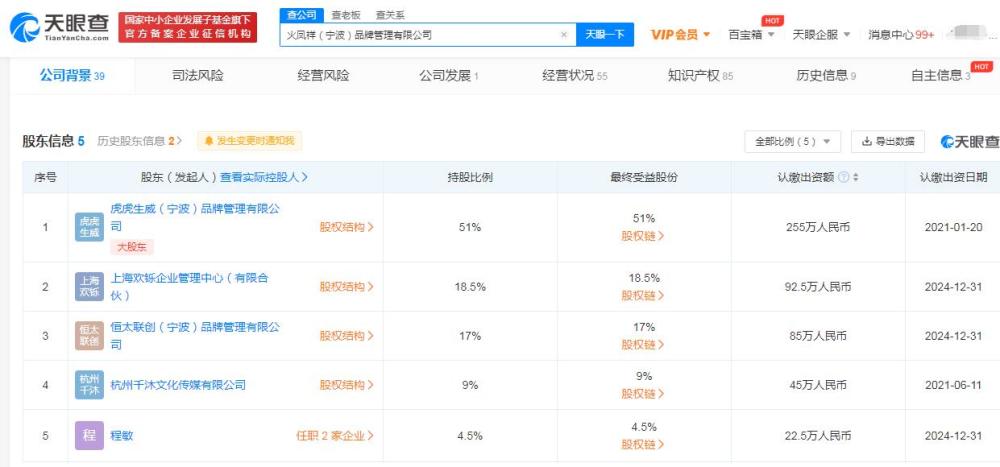Switch to the 司法风险 tab
1000x467 pixels.
pyautogui.click(x=198, y=76)
